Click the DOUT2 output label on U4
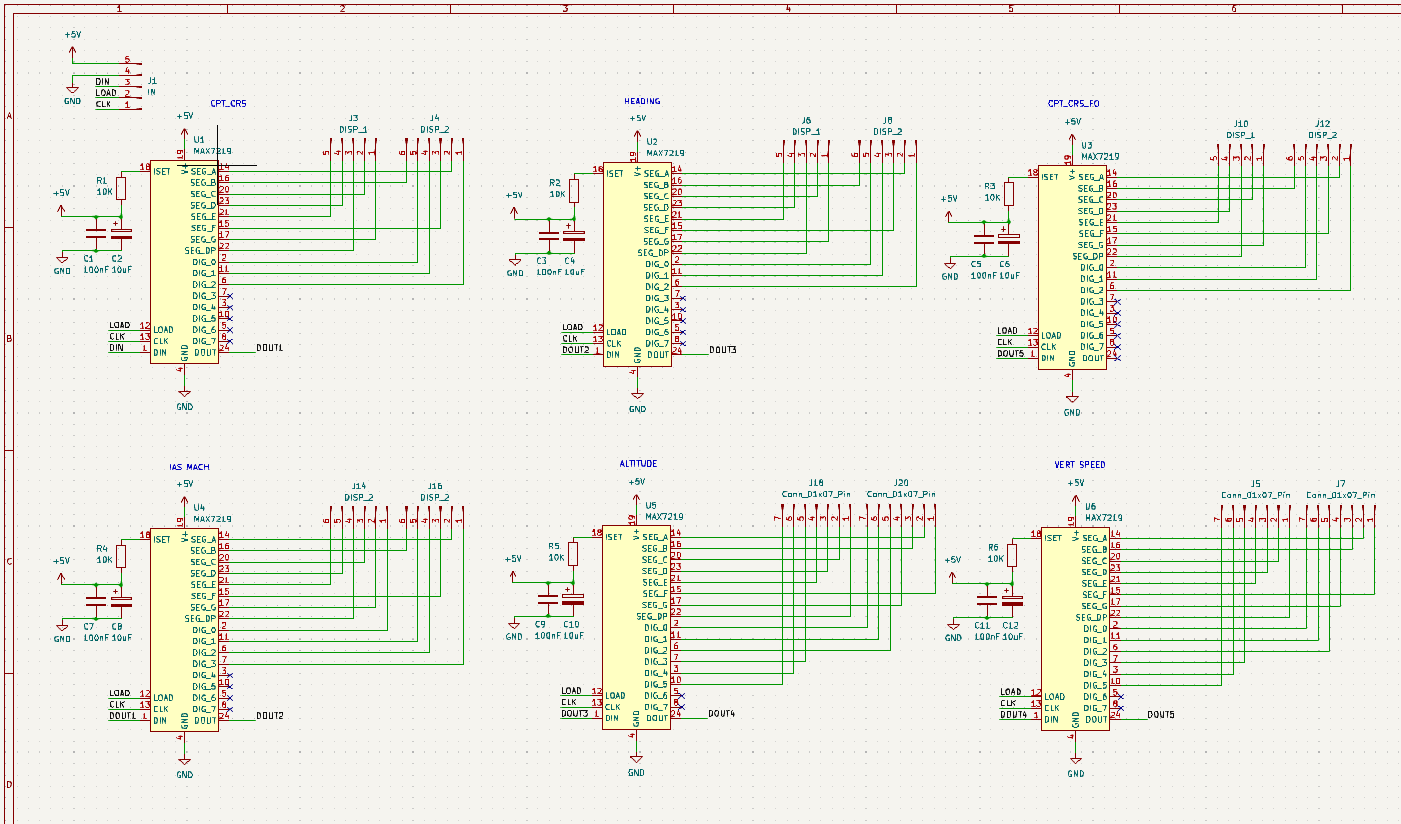Screen dimensions: 1401x824 [270, 716]
